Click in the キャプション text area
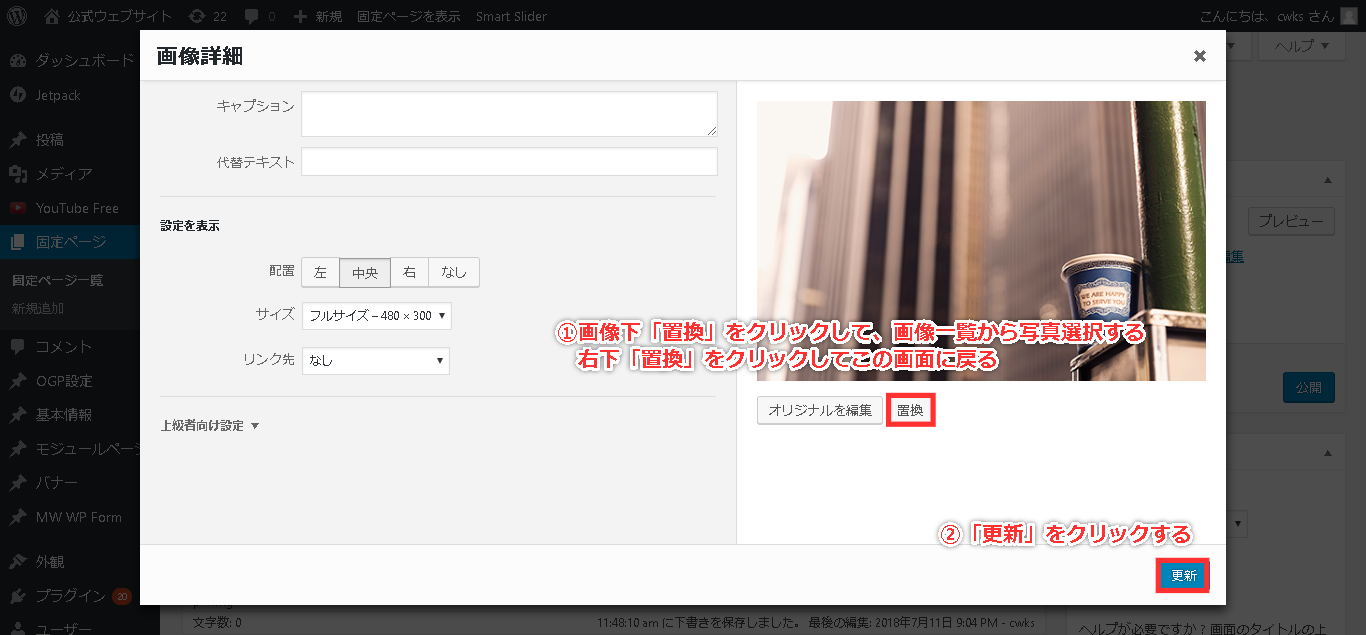Image resolution: width=1366 pixels, height=635 pixels. coord(509,114)
